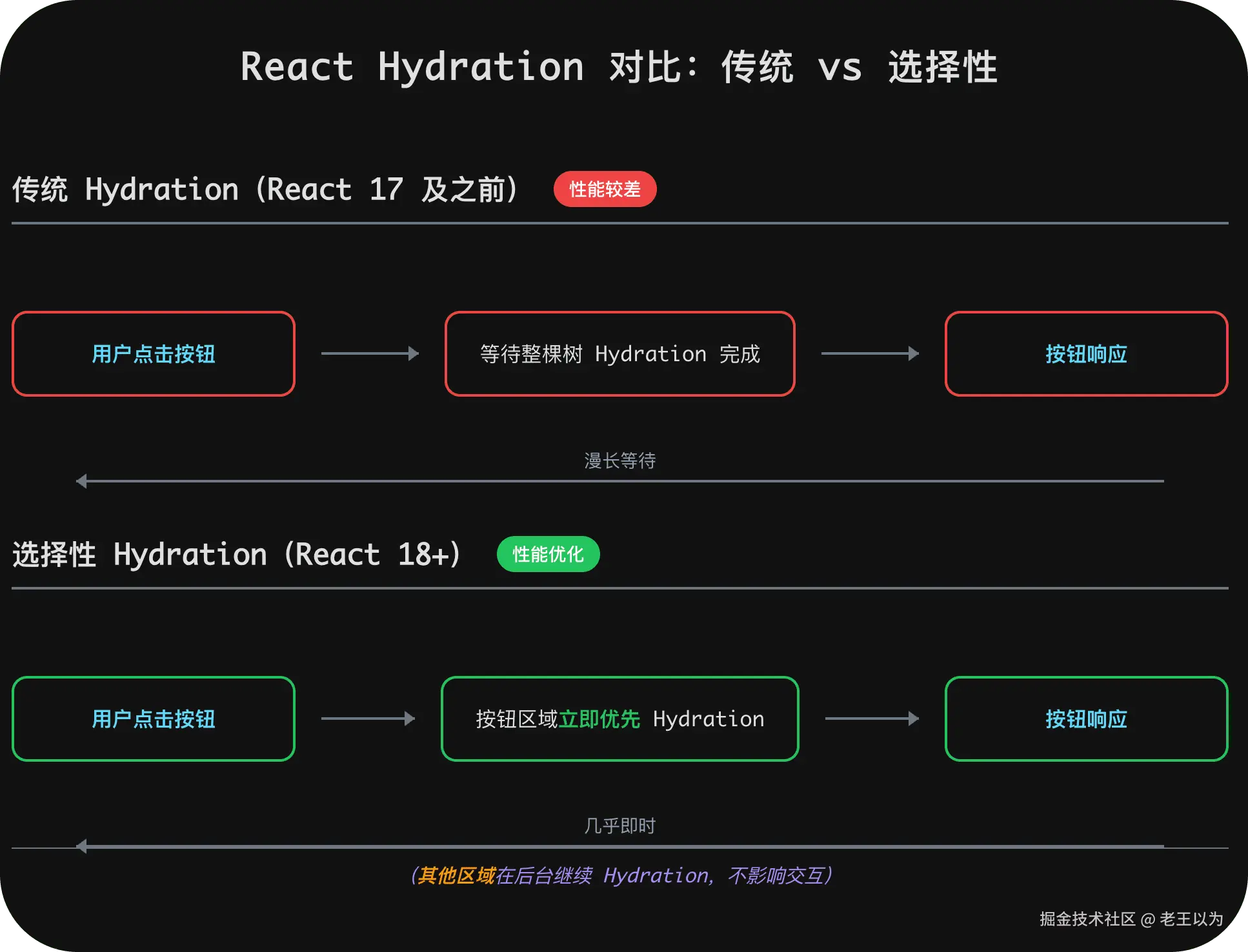Click the red 性能较差 badge
Image resolution: width=1248 pixels, height=952 pixels.
605,189
